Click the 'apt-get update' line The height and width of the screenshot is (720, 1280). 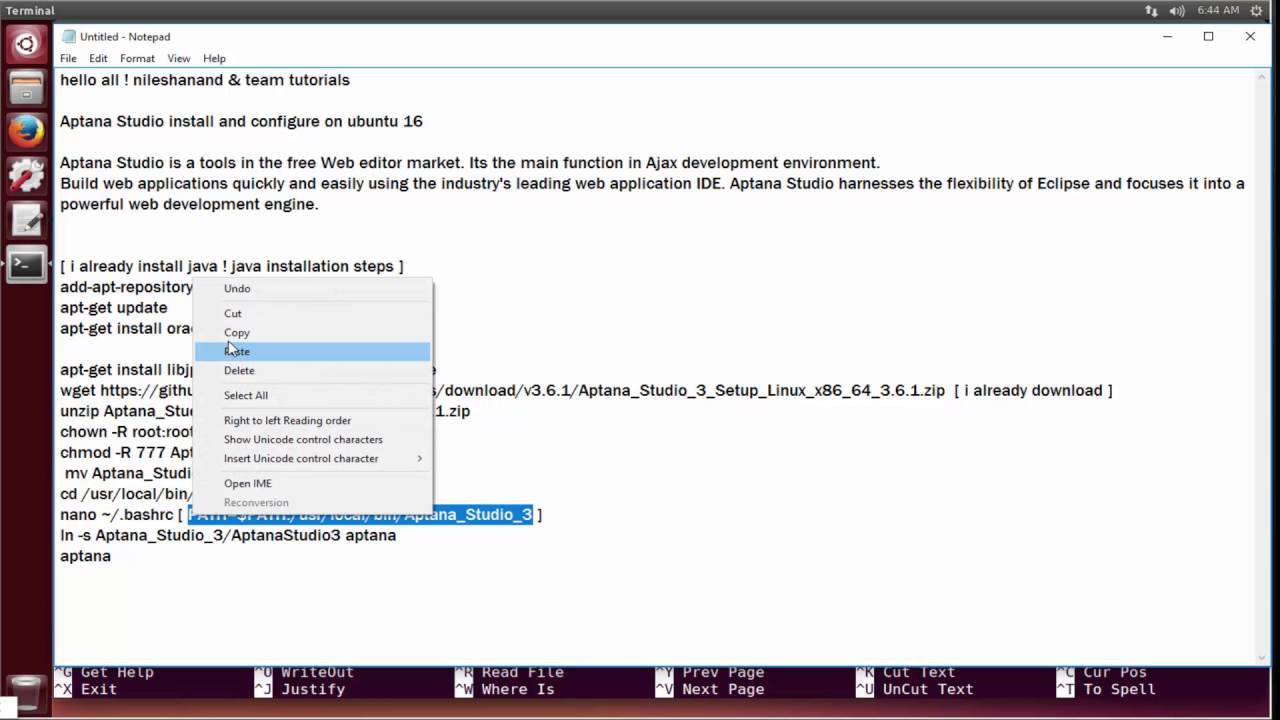pyautogui.click(x=114, y=307)
